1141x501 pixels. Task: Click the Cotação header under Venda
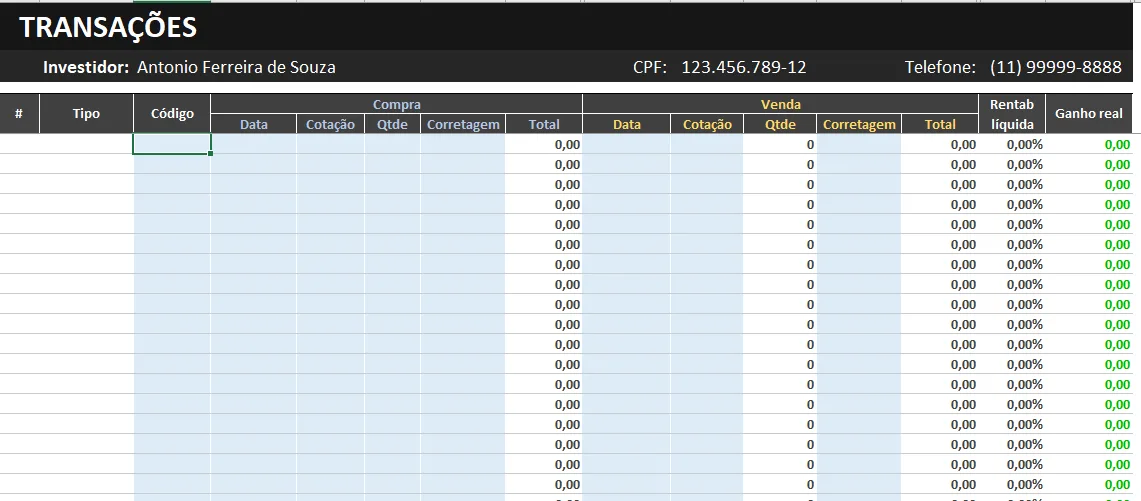coord(707,125)
